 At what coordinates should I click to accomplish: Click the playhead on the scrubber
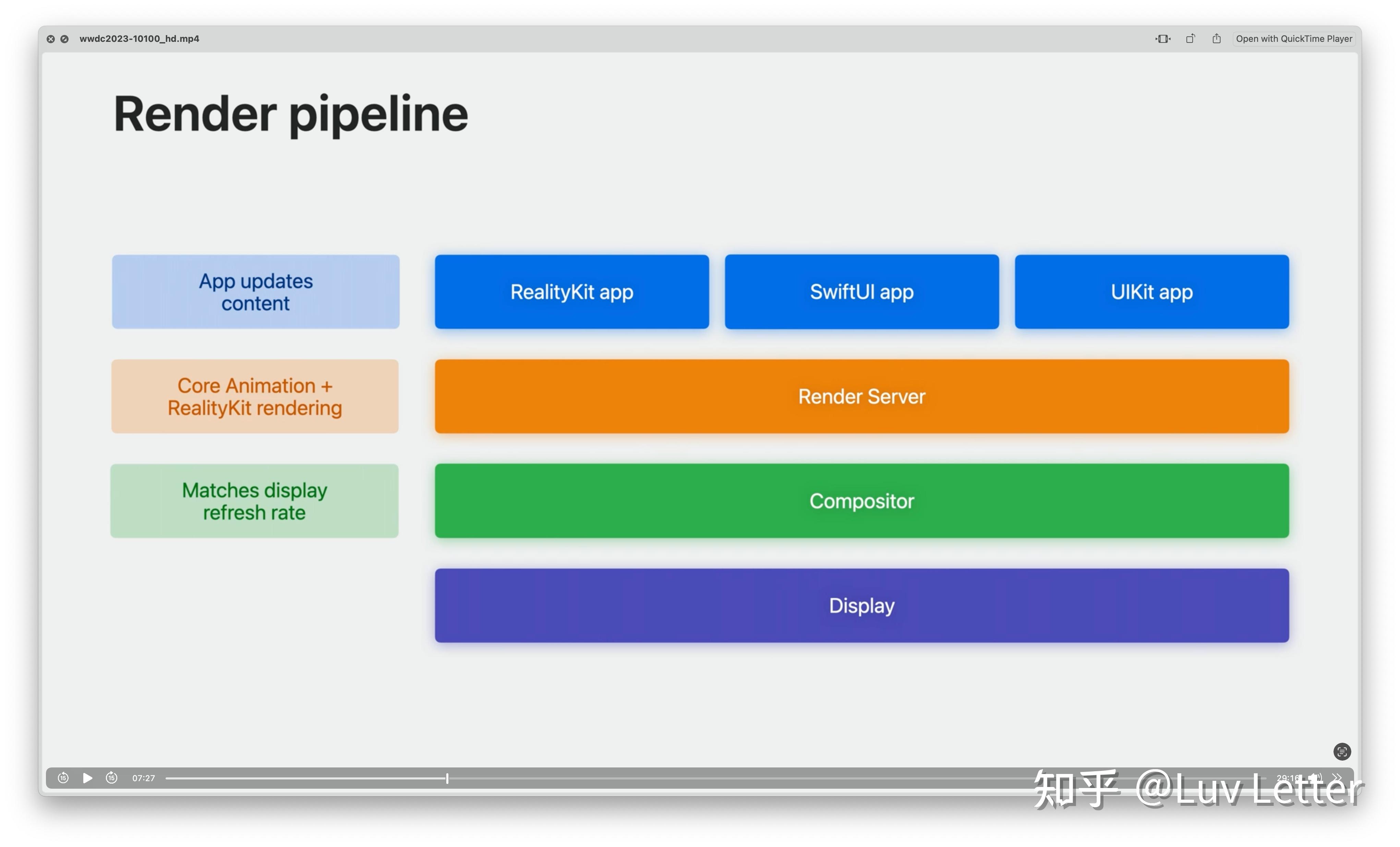click(447, 778)
